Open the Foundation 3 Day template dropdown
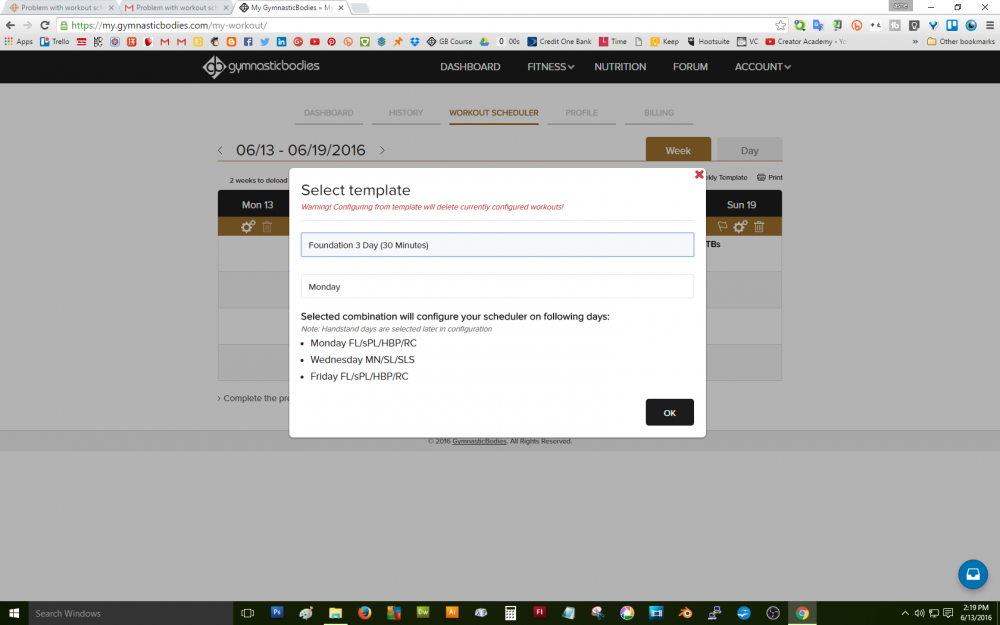The height and width of the screenshot is (625, 1000). pyautogui.click(x=497, y=245)
